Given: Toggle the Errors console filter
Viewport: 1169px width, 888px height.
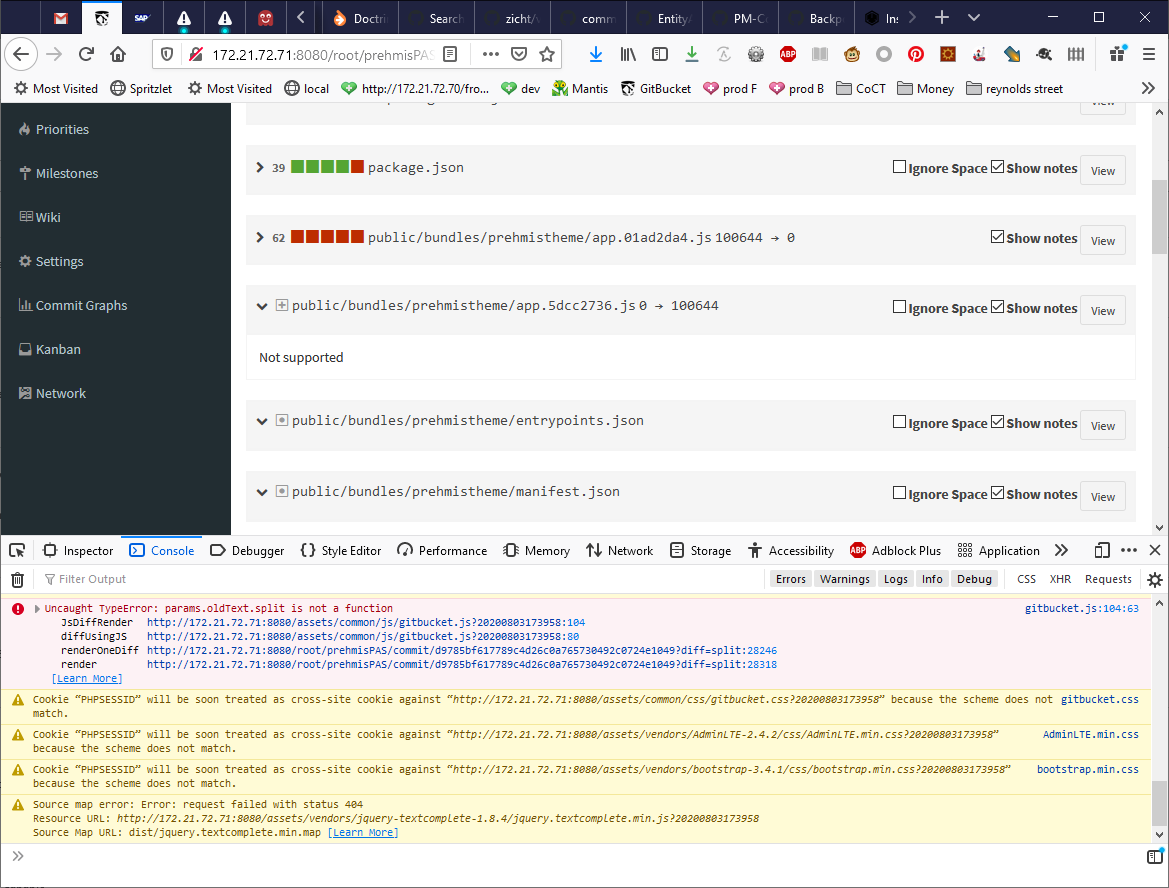Looking at the screenshot, I should click(790, 579).
